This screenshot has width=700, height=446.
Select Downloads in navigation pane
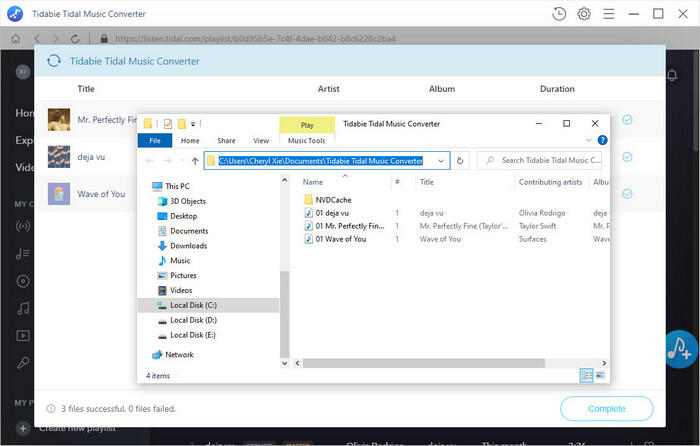(188, 246)
